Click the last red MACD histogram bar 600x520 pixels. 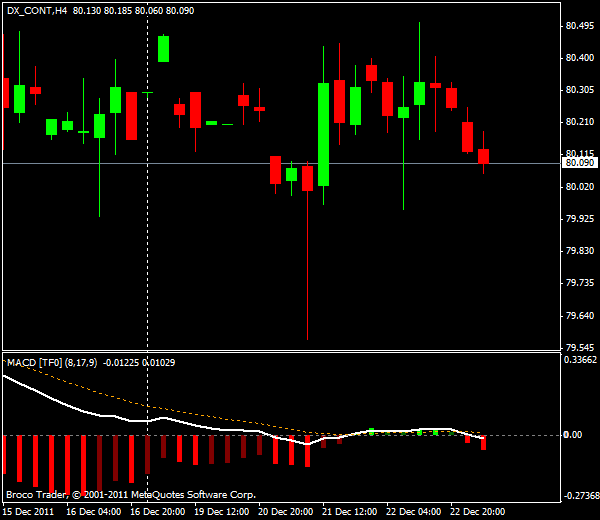coord(483,443)
